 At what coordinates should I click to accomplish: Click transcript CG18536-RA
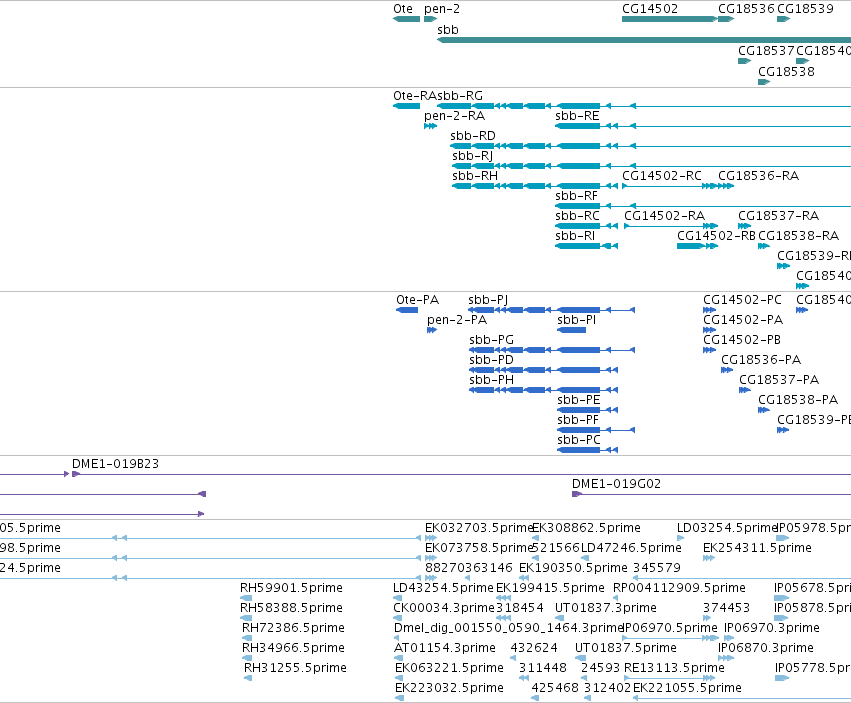click(x=726, y=186)
